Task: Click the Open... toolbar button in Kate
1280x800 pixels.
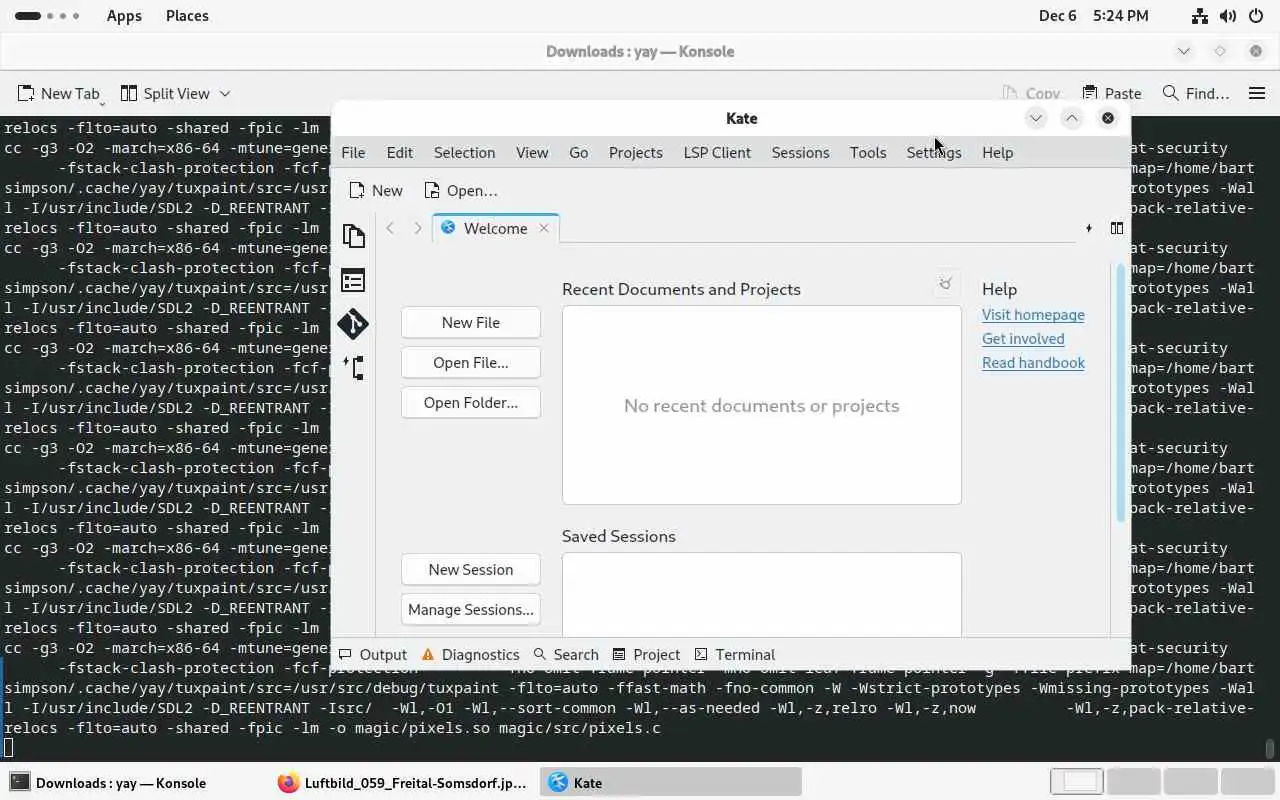Action: [x=460, y=190]
